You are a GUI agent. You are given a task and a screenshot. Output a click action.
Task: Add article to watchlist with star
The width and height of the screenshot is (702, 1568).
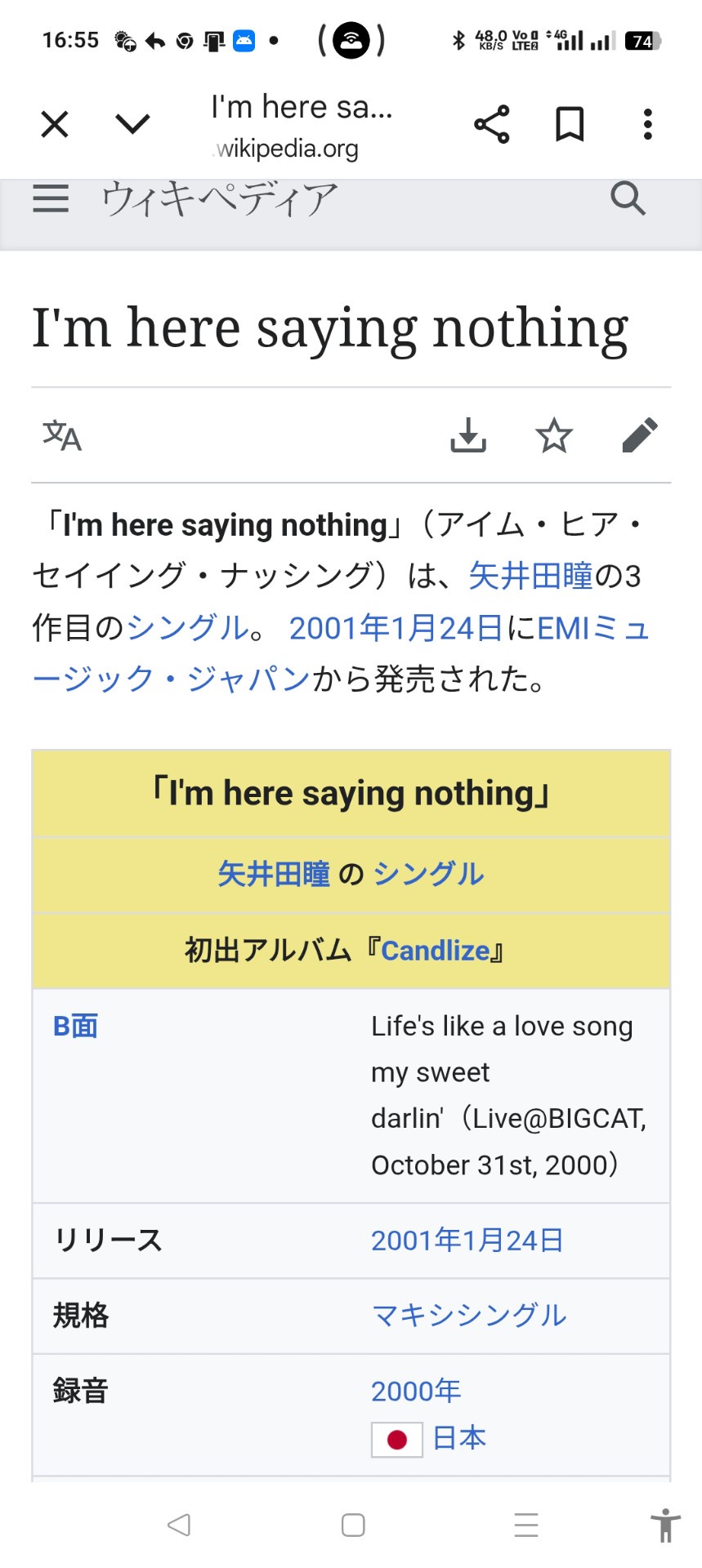[x=554, y=435]
